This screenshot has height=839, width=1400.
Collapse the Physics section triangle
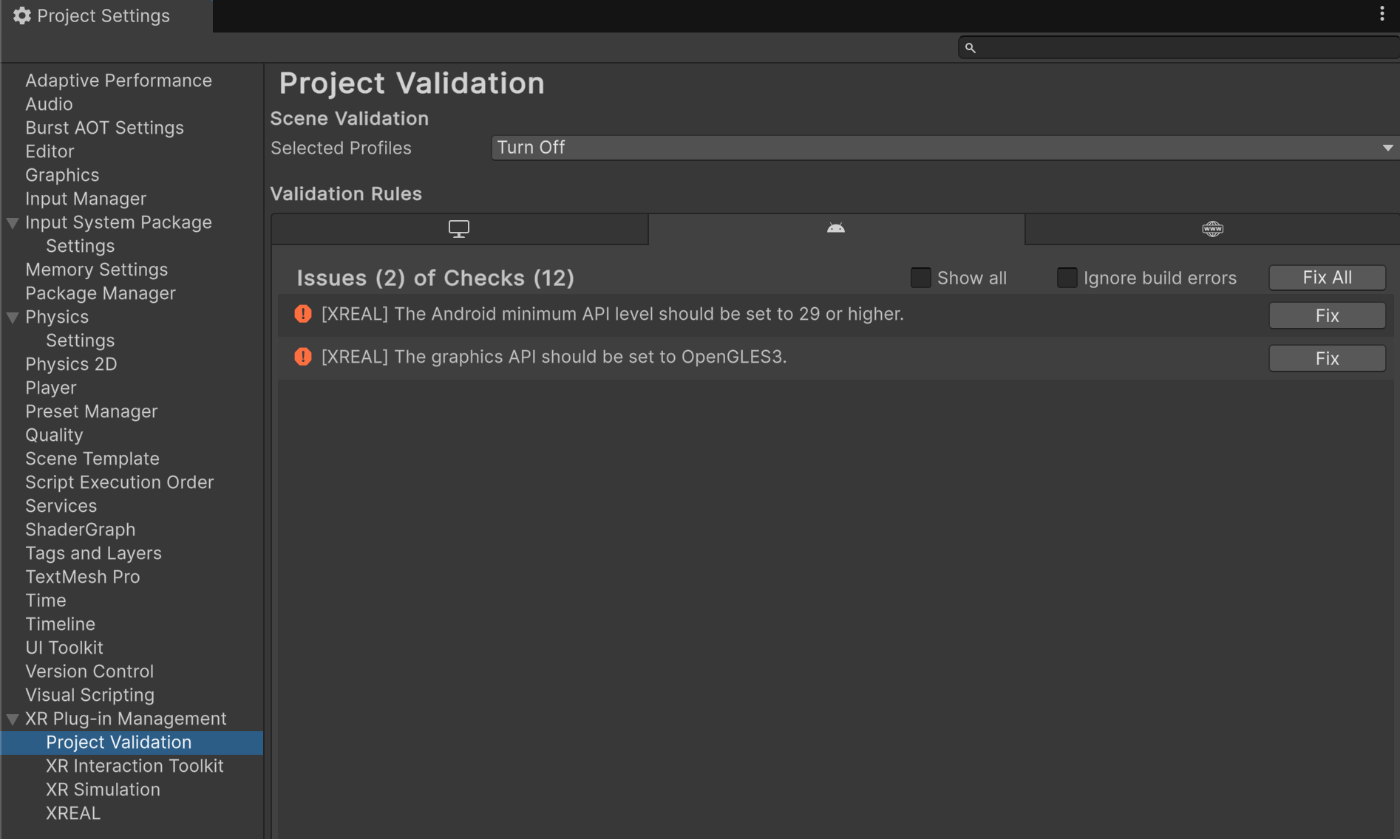[x=12, y=316]
